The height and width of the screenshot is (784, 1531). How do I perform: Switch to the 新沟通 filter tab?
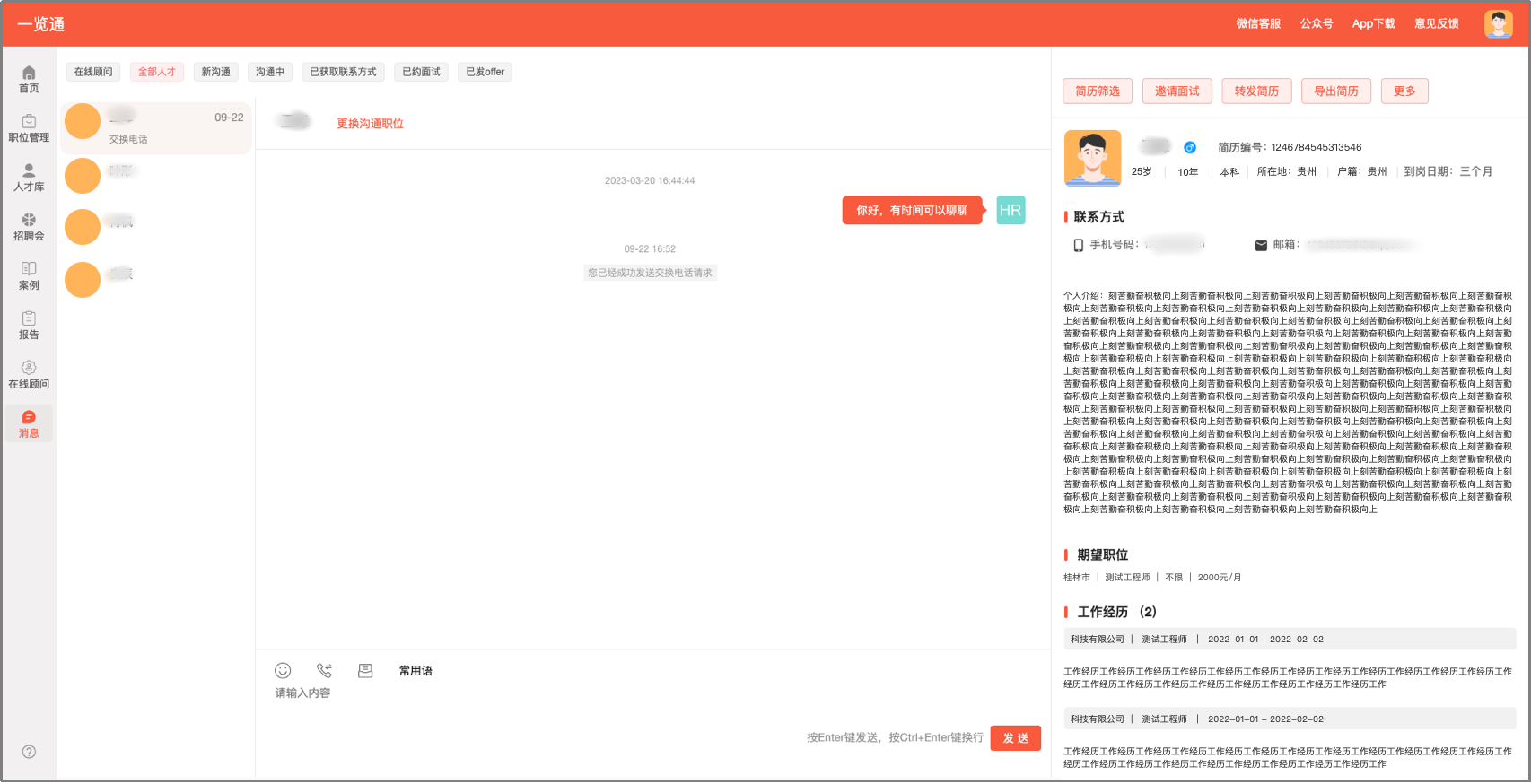click(215, 72)
